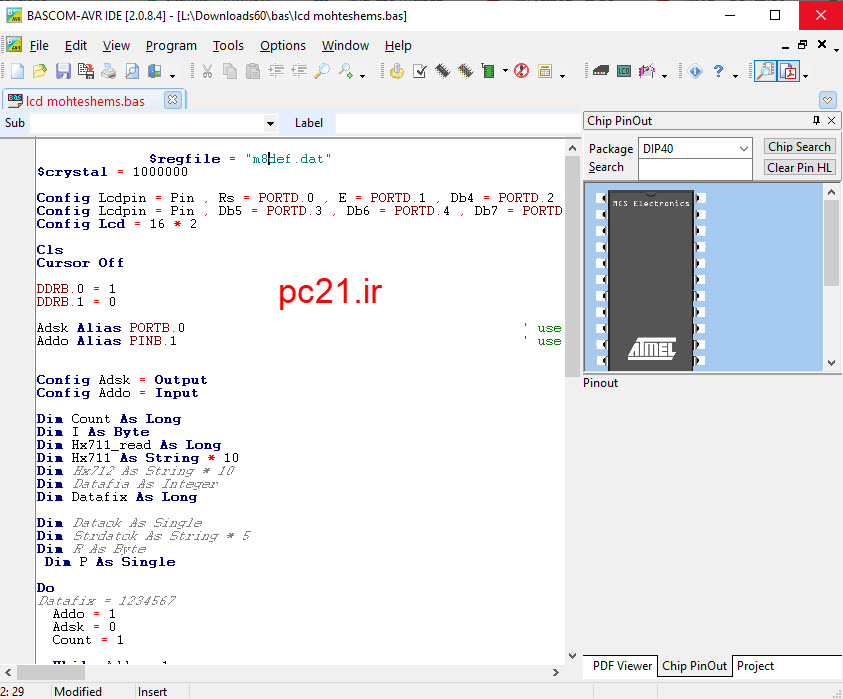Click the chip Search input field
Viewport: 843px width, 699px height.
pyautogui.click(x=695, y=169)
